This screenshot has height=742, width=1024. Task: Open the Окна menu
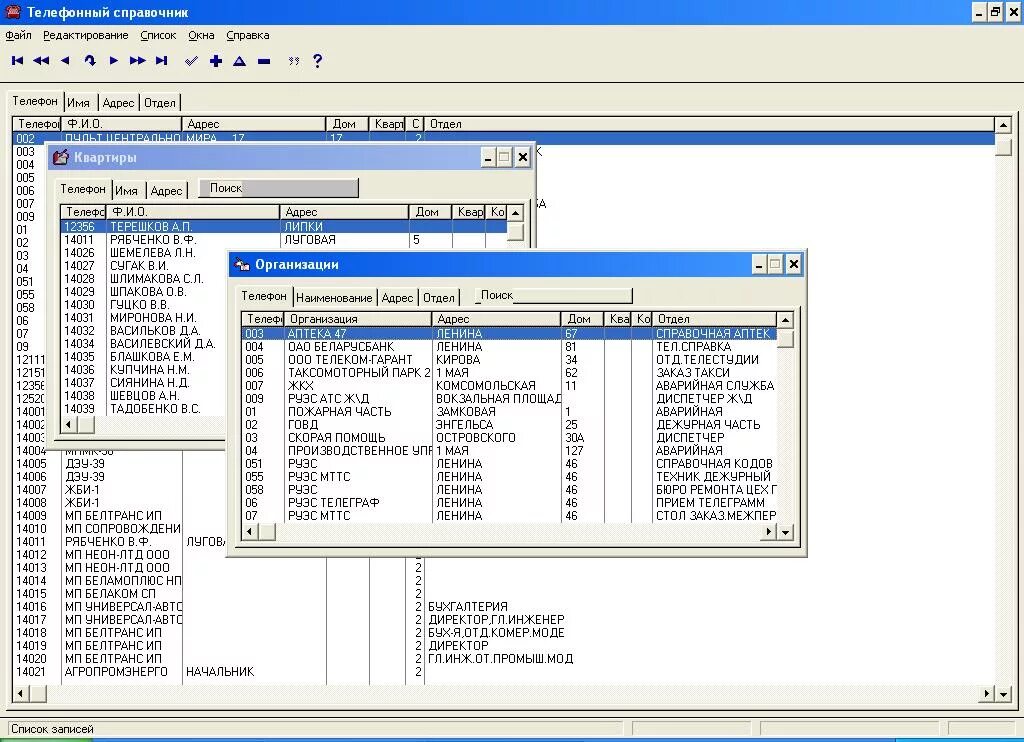point(201,35)
